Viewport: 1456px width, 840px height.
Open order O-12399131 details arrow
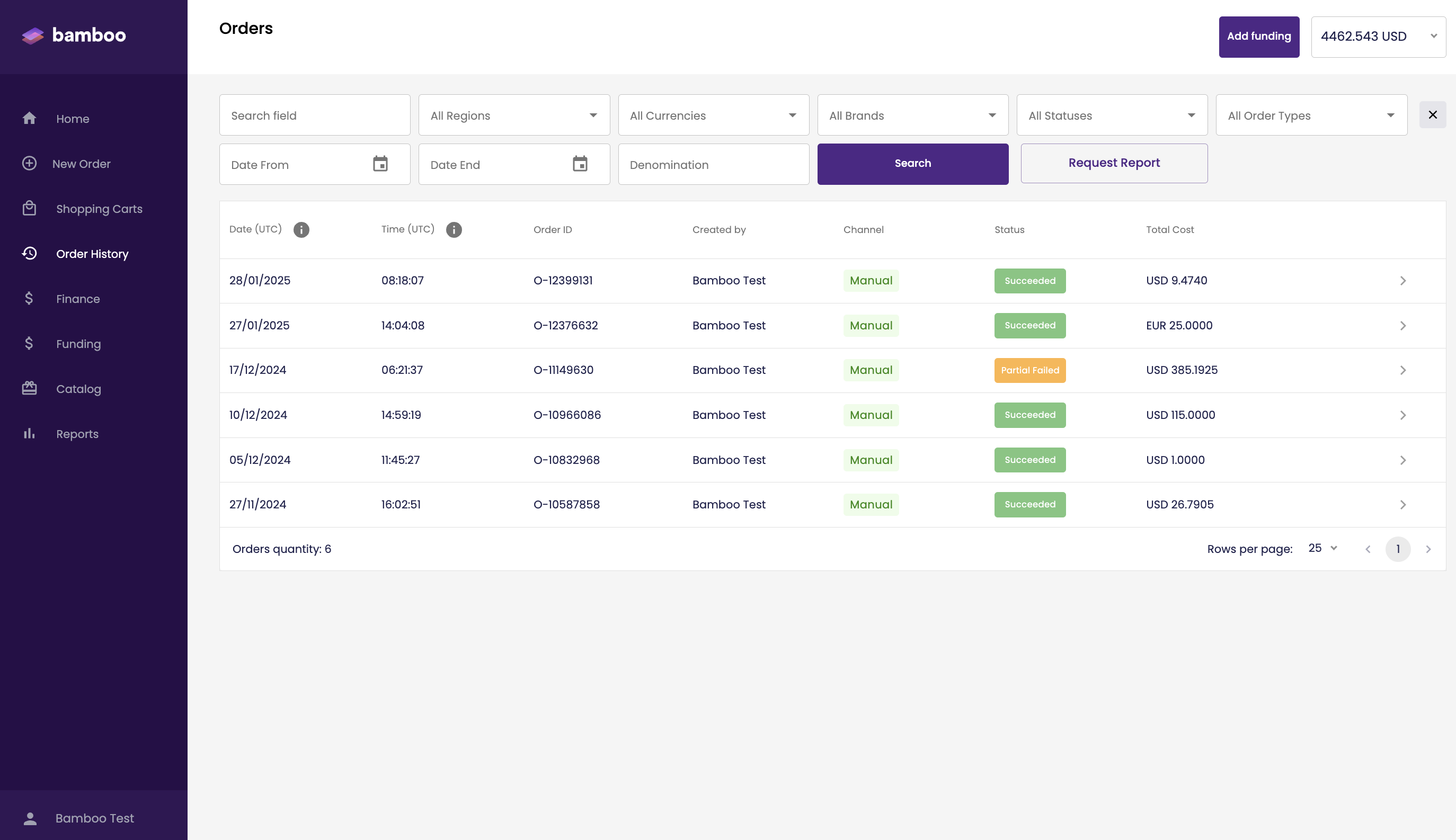tap(1403, 281)
